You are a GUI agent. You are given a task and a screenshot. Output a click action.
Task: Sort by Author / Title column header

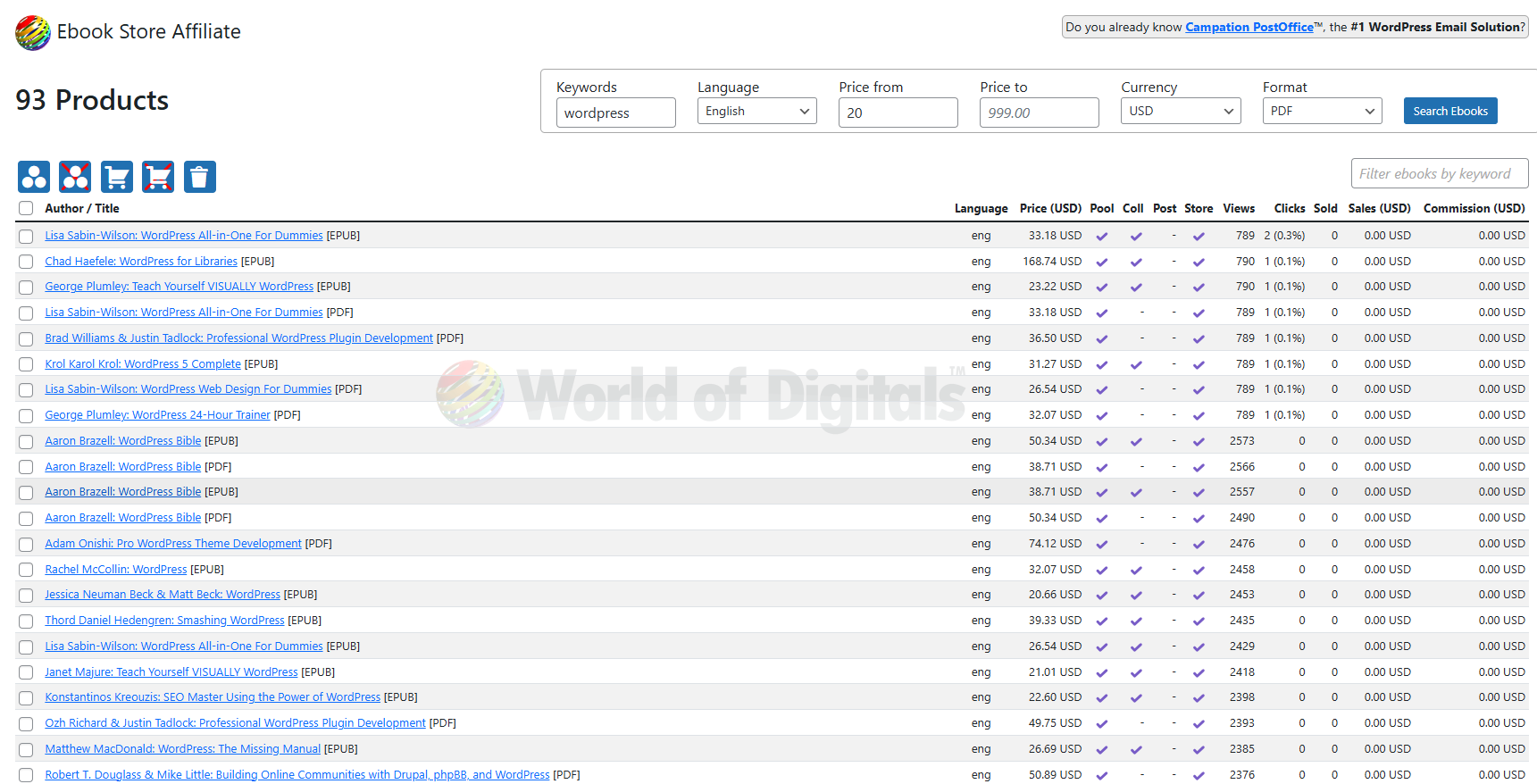click(82, 208)
